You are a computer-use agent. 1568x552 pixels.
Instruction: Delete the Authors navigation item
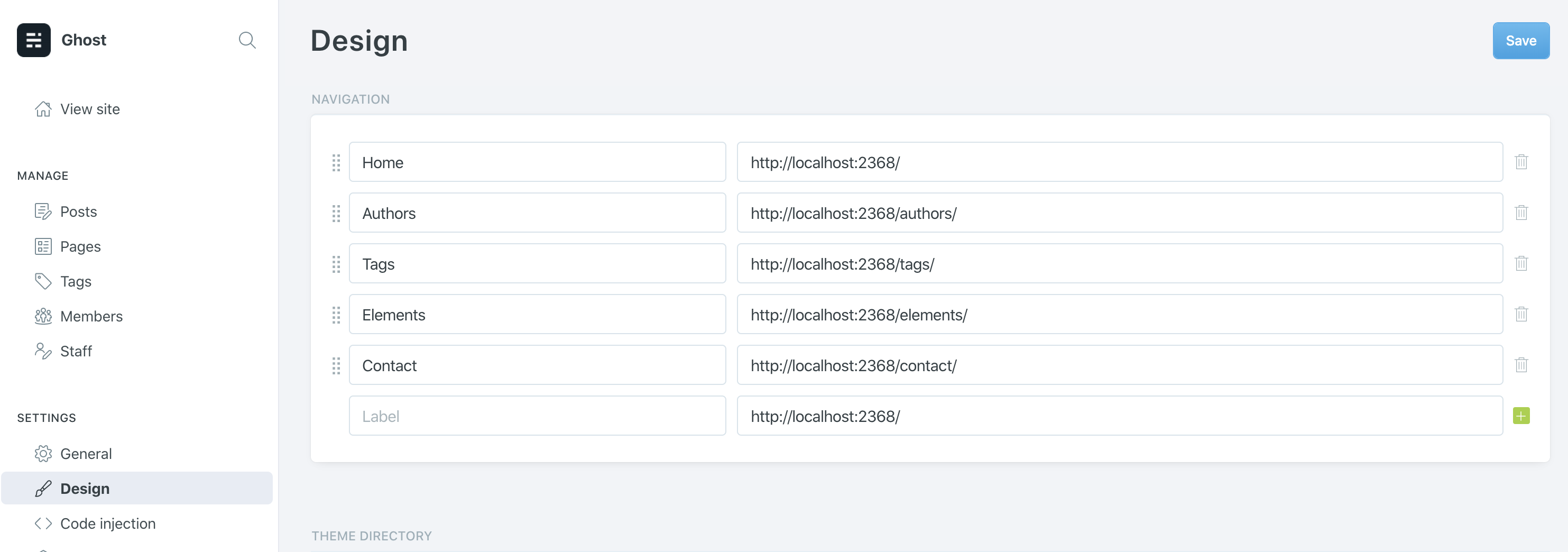coord(1520,213)
